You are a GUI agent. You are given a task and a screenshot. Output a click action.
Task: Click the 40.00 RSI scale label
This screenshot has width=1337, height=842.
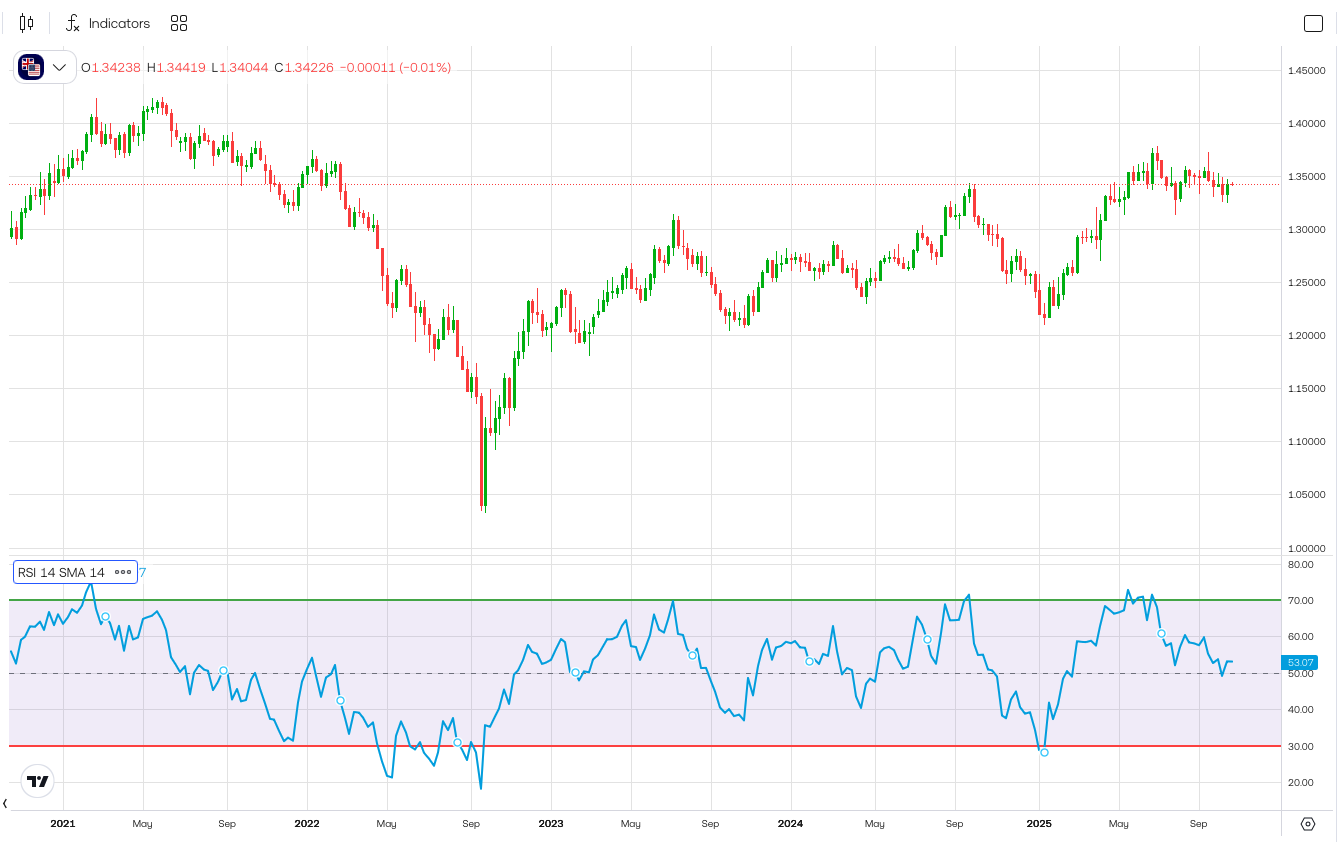[1300, 710]
